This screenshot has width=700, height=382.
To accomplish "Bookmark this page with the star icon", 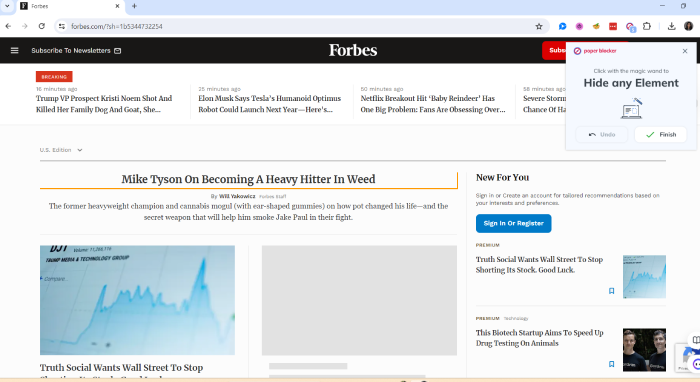I will click(539, 26).
